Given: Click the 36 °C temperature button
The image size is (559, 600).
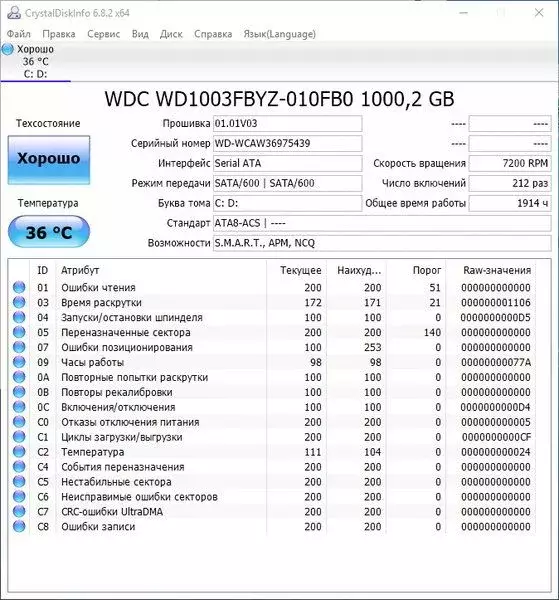Looking at the screenshot, I should click(49, 232).
